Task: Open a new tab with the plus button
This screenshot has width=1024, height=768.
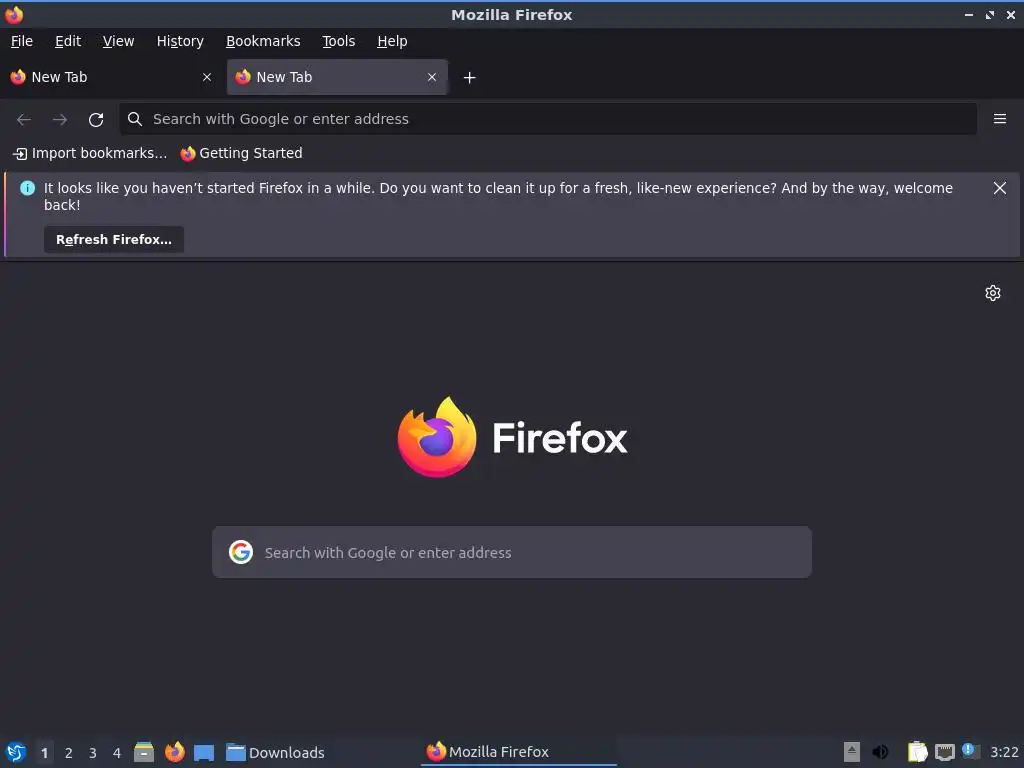Action: [469, 78]
